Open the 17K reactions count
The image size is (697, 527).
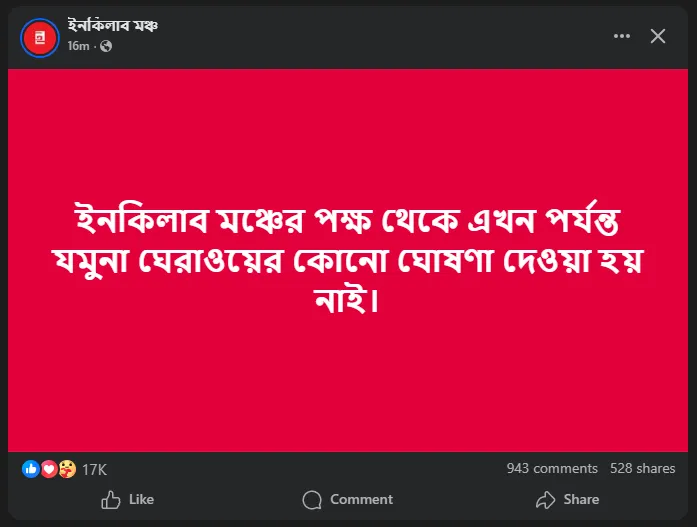pyautogui.click(x=94, y=468)
